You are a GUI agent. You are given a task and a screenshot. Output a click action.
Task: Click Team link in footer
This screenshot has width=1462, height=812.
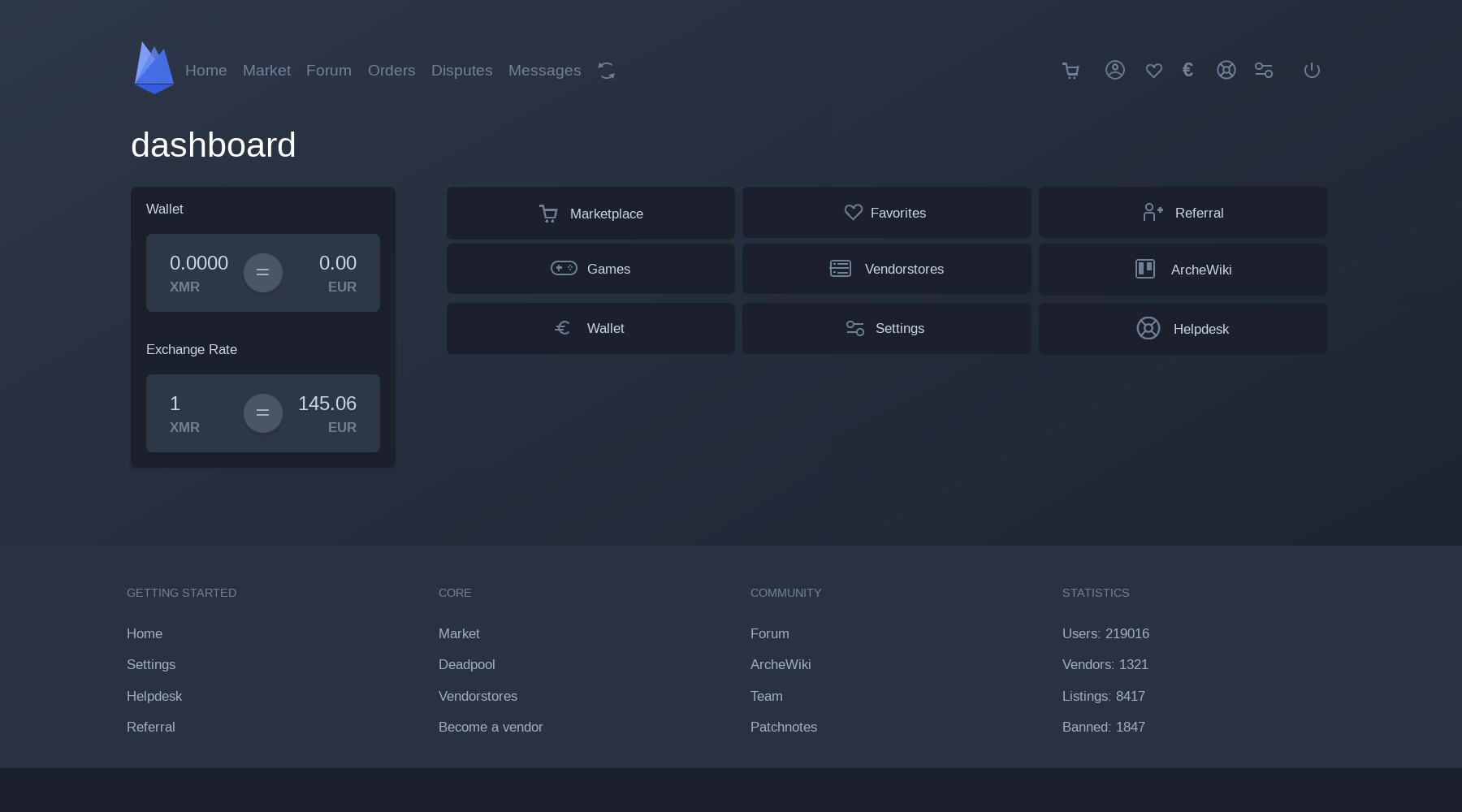pos(767,696)
